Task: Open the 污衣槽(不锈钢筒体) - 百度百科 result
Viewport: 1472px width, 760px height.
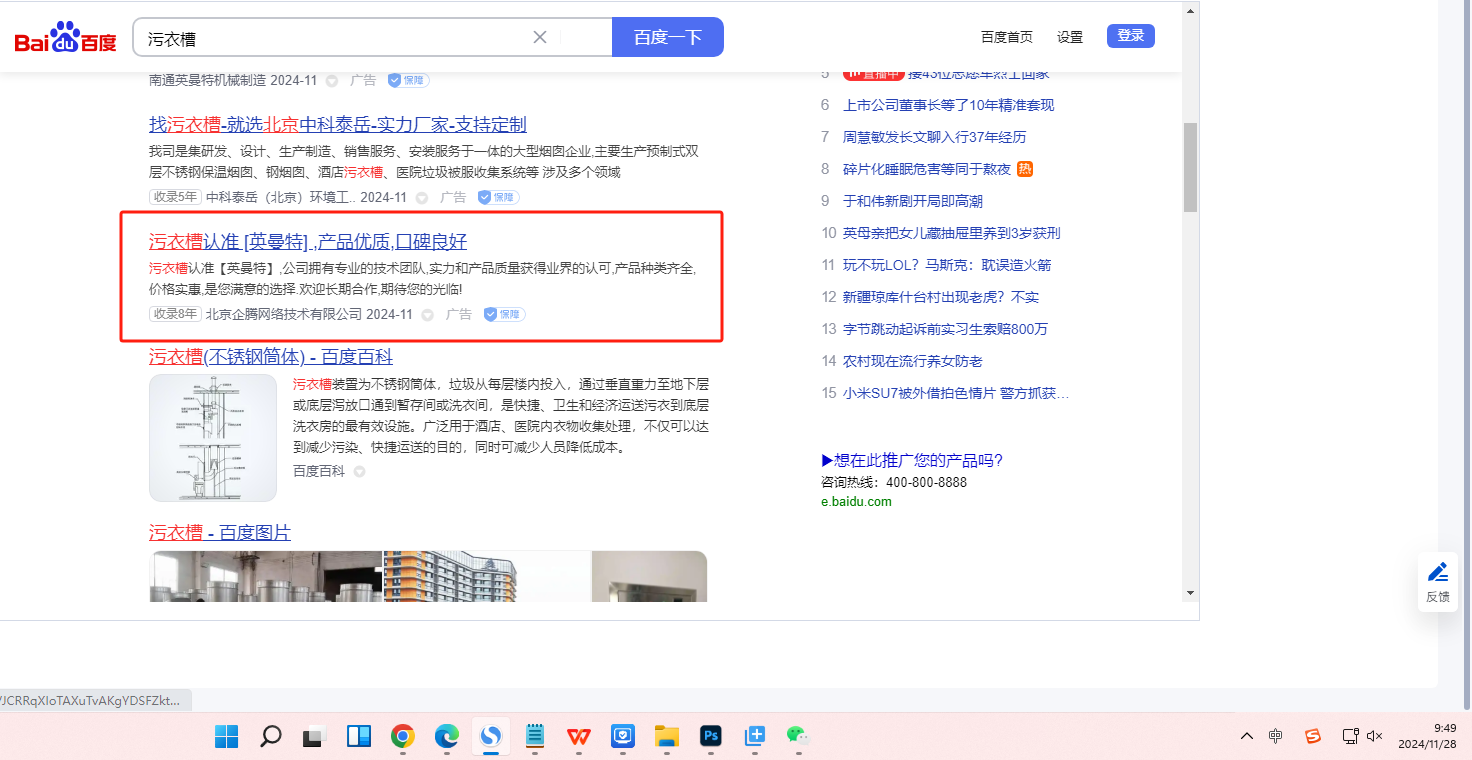Action: click(271, 357)
